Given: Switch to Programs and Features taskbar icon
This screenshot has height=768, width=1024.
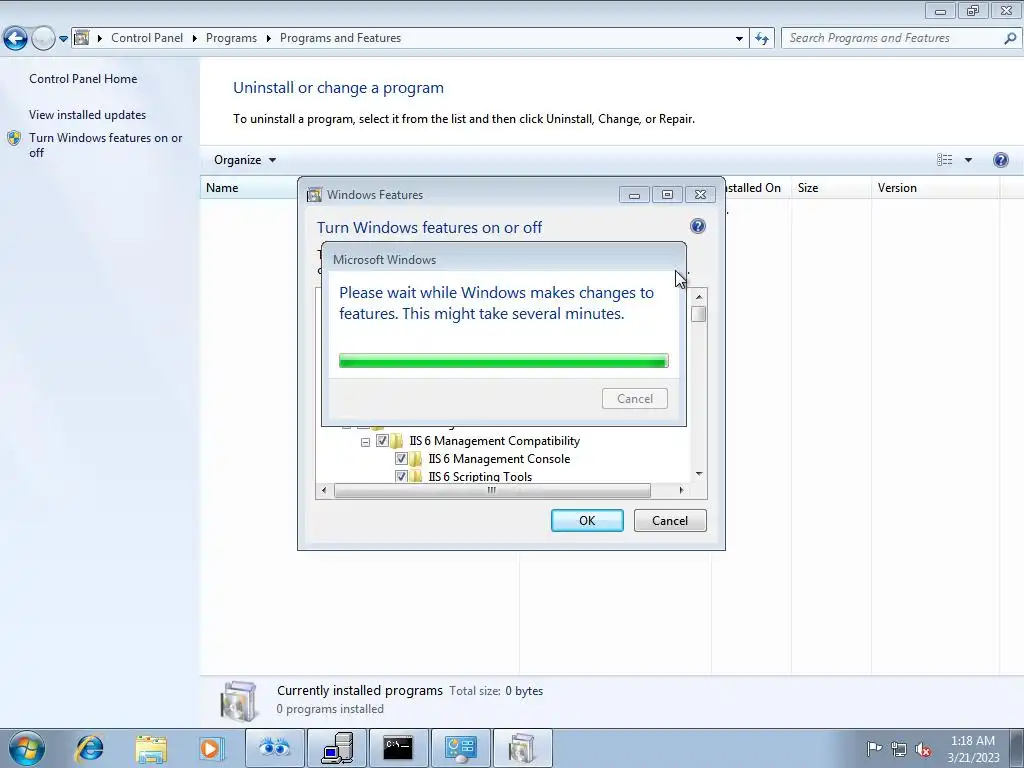Looking at the screenshot, I should 522,748.
